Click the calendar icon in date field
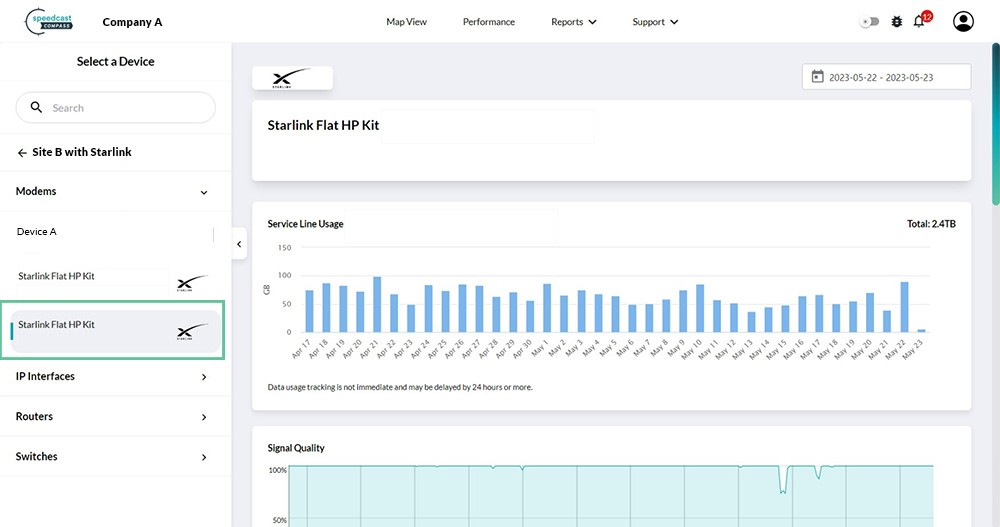The width and height of the screenshot is (1000, 527). coord(817,77)
